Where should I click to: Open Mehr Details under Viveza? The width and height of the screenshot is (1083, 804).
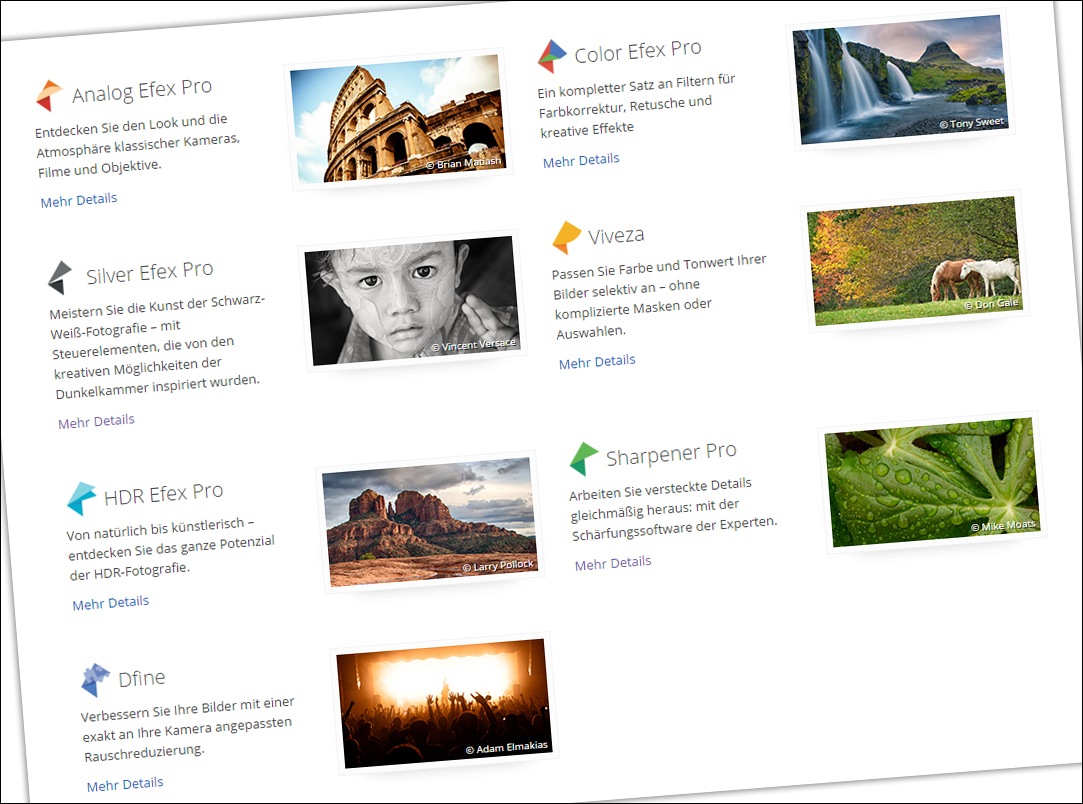tap(597, 362)
